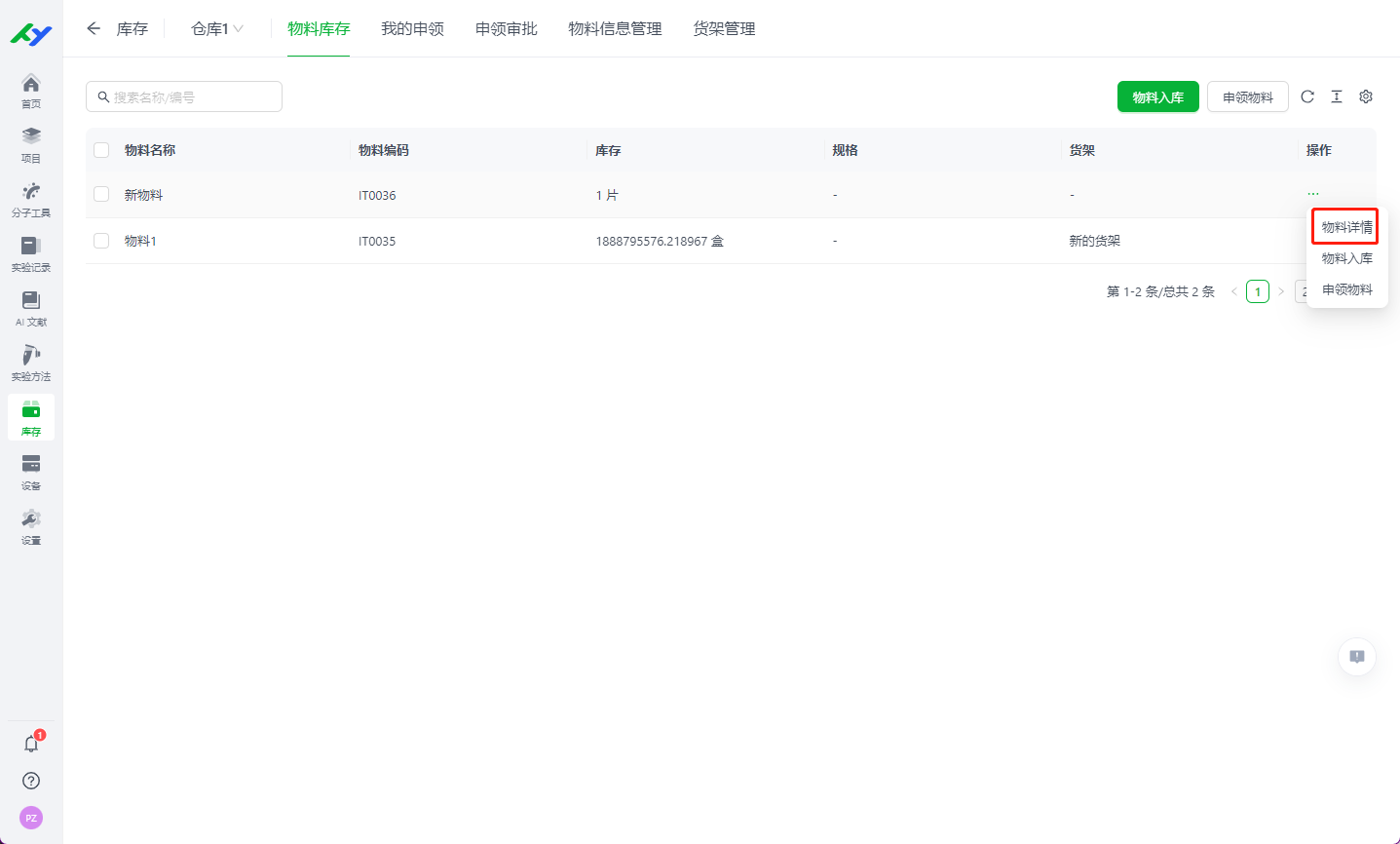Expand the 仓库1 warehouse dropdown
This screenshot has width=1400, height=844.
tap(217, 29)
